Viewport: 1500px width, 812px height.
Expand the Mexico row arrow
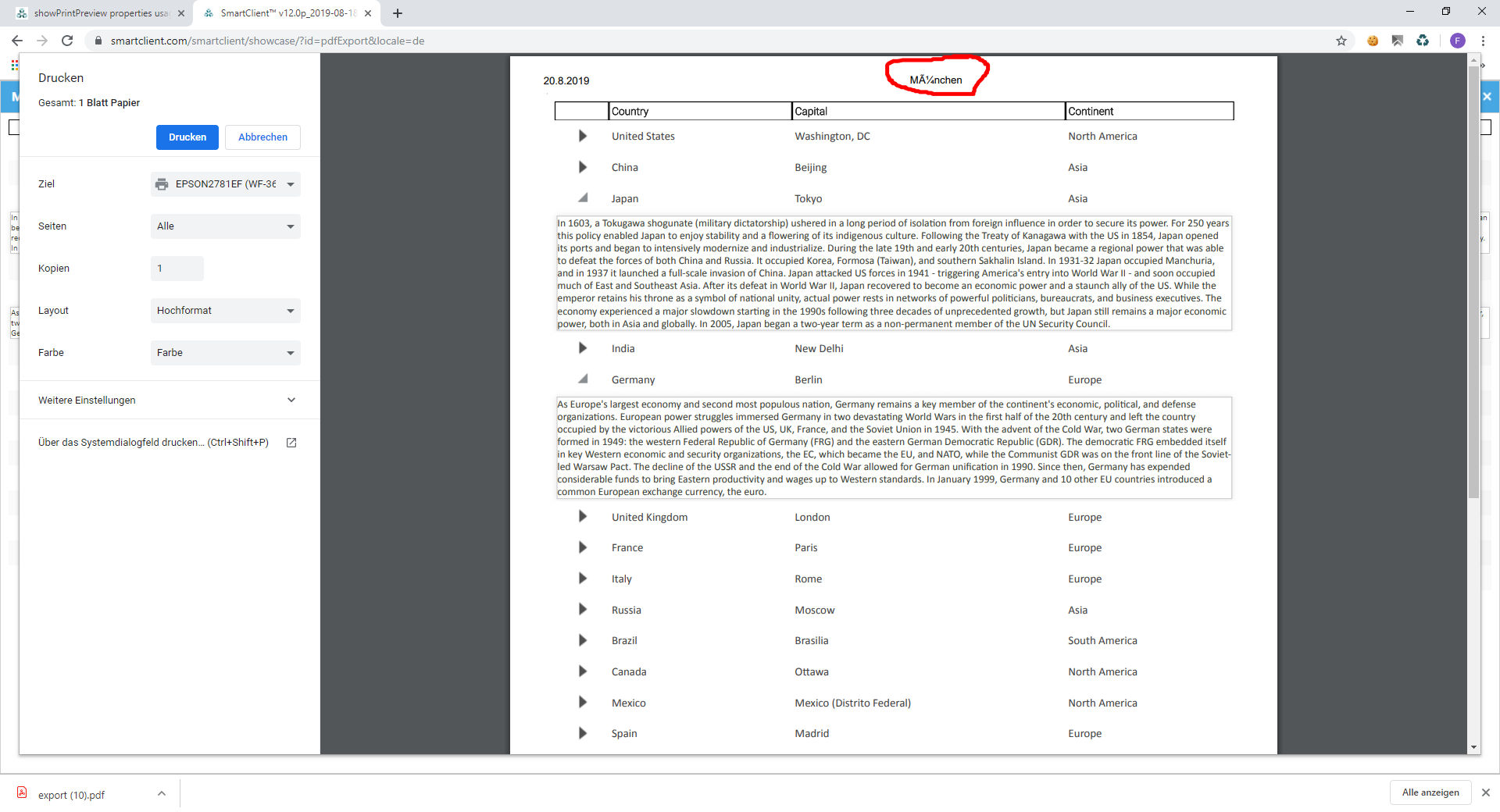click(582, 702)
